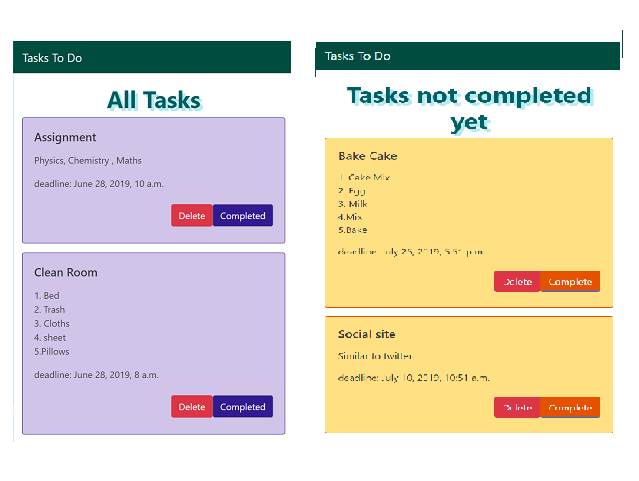Click the Clean Room deadline June 28 8 a.m.
The image size is (639, 481).
coord(96,375)
